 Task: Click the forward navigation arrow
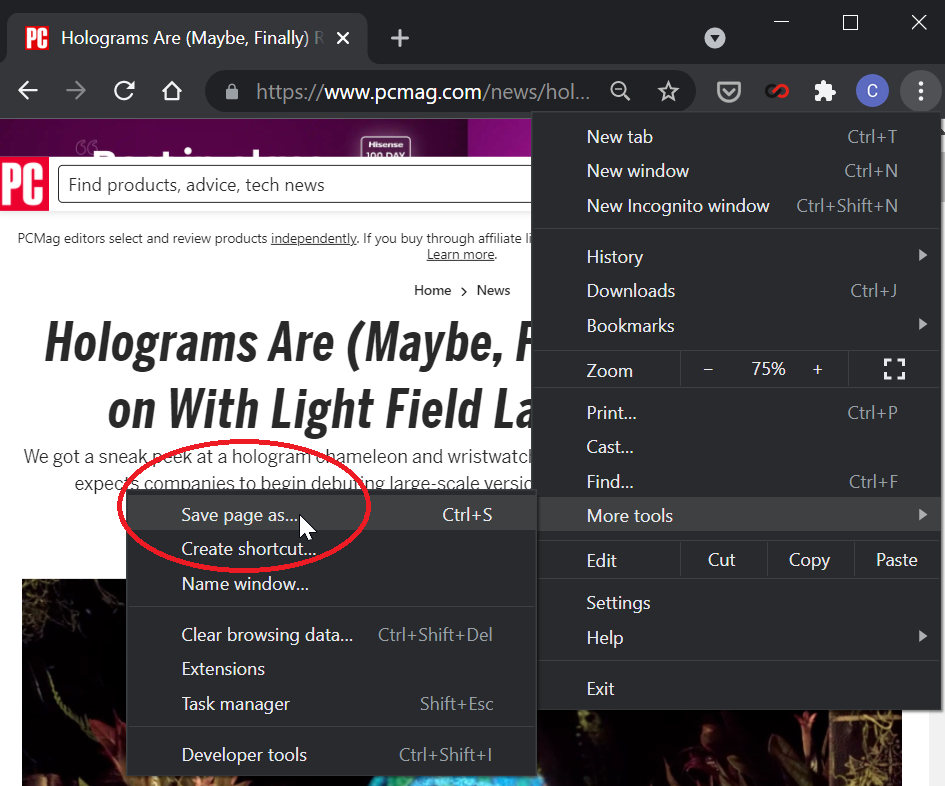[76, 91]
